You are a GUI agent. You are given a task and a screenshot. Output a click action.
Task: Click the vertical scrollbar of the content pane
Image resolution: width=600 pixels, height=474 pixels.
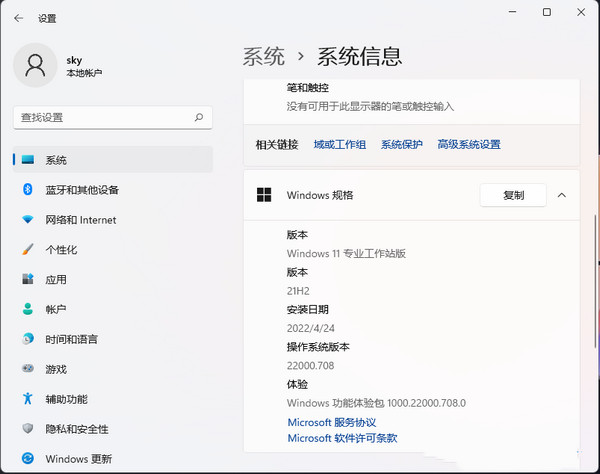pyautogui.click(x=595, y=281)
